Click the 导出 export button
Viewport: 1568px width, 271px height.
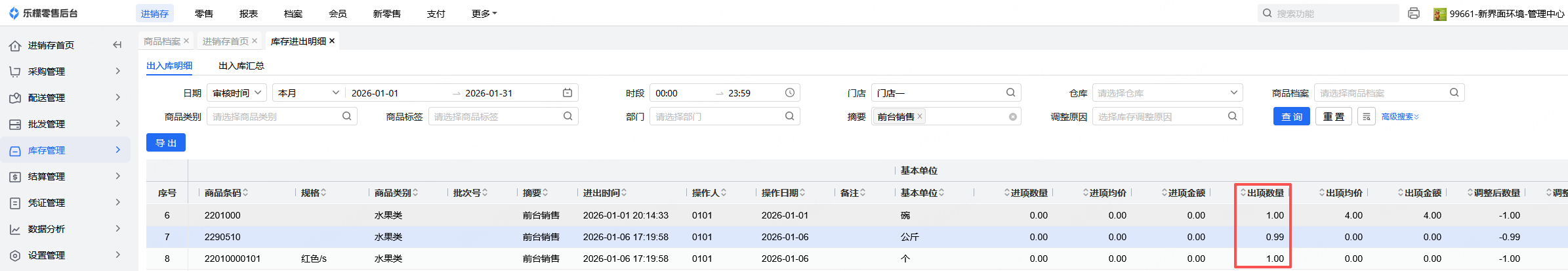pos(166,142)
